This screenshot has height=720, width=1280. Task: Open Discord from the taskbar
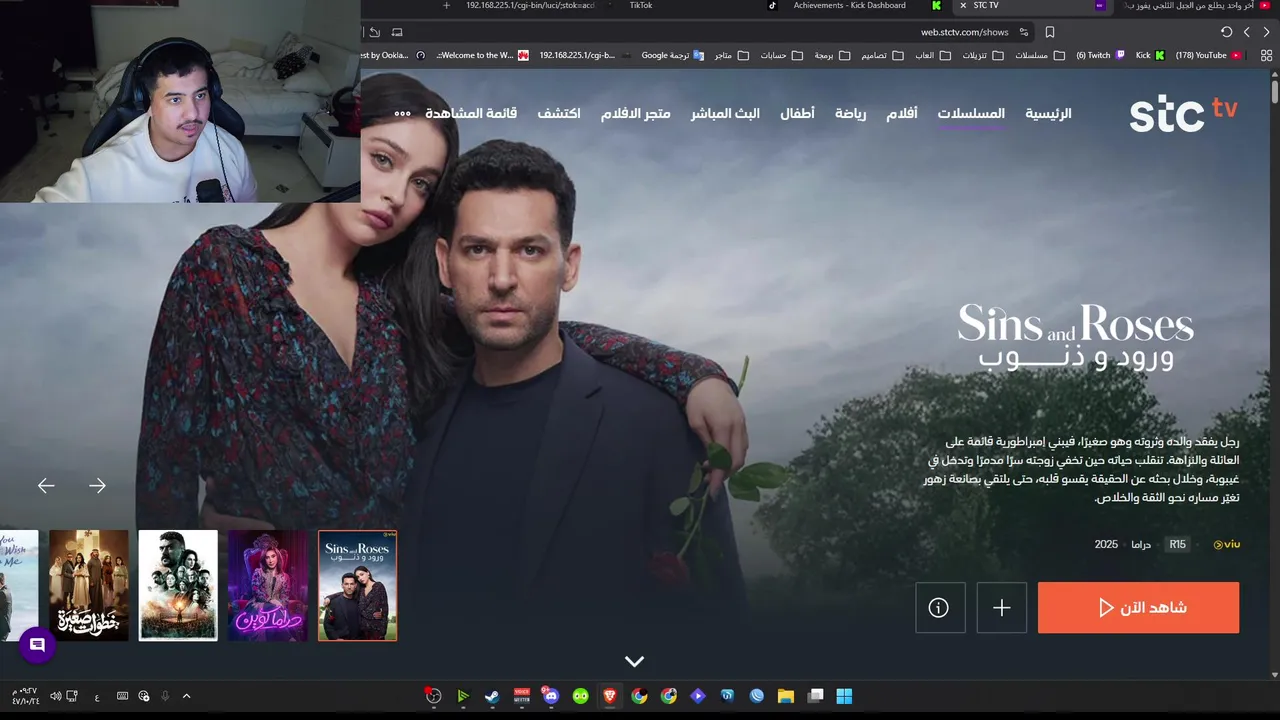click(x=551, y=696)
